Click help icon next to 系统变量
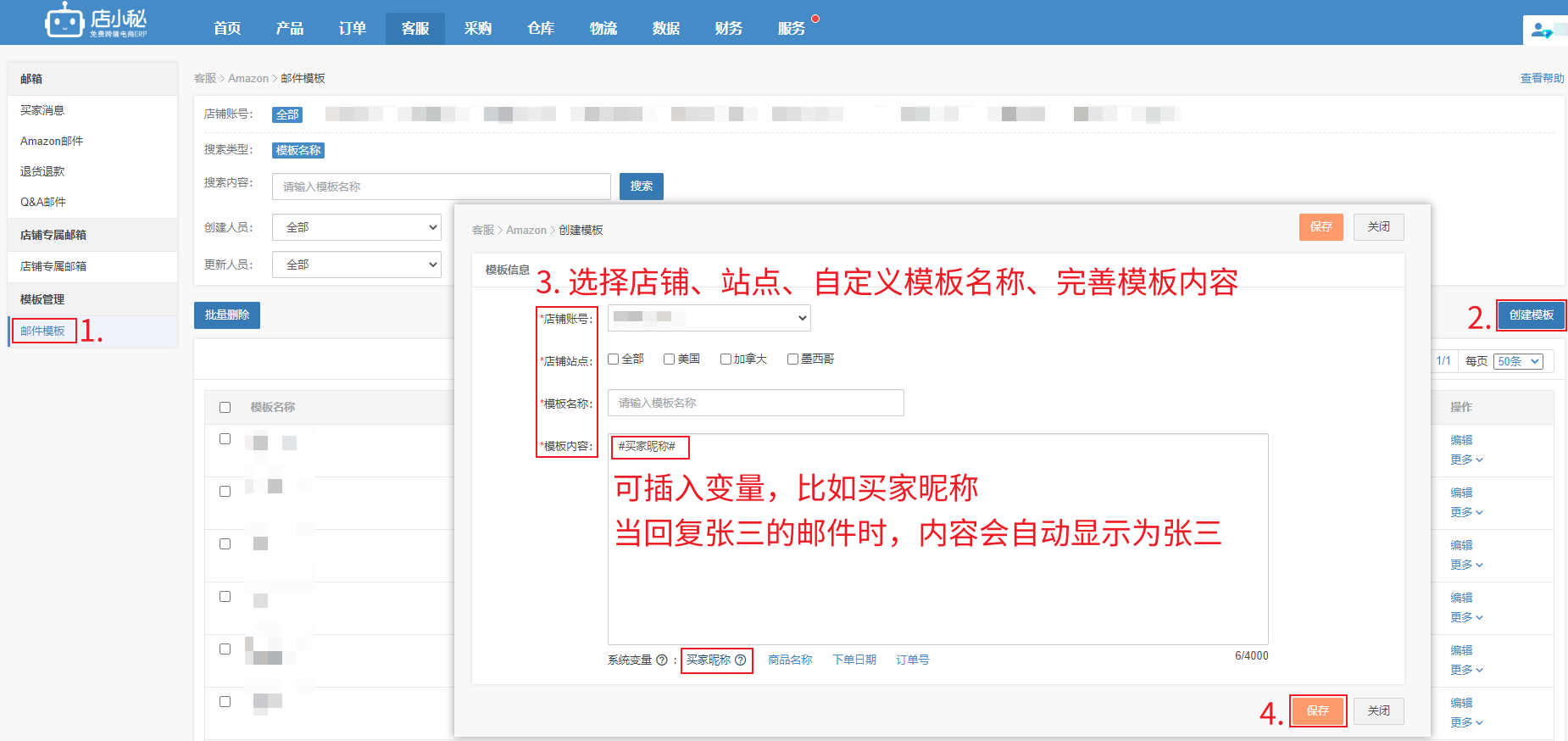1568x741 pixels. click(x=662, y=660)
